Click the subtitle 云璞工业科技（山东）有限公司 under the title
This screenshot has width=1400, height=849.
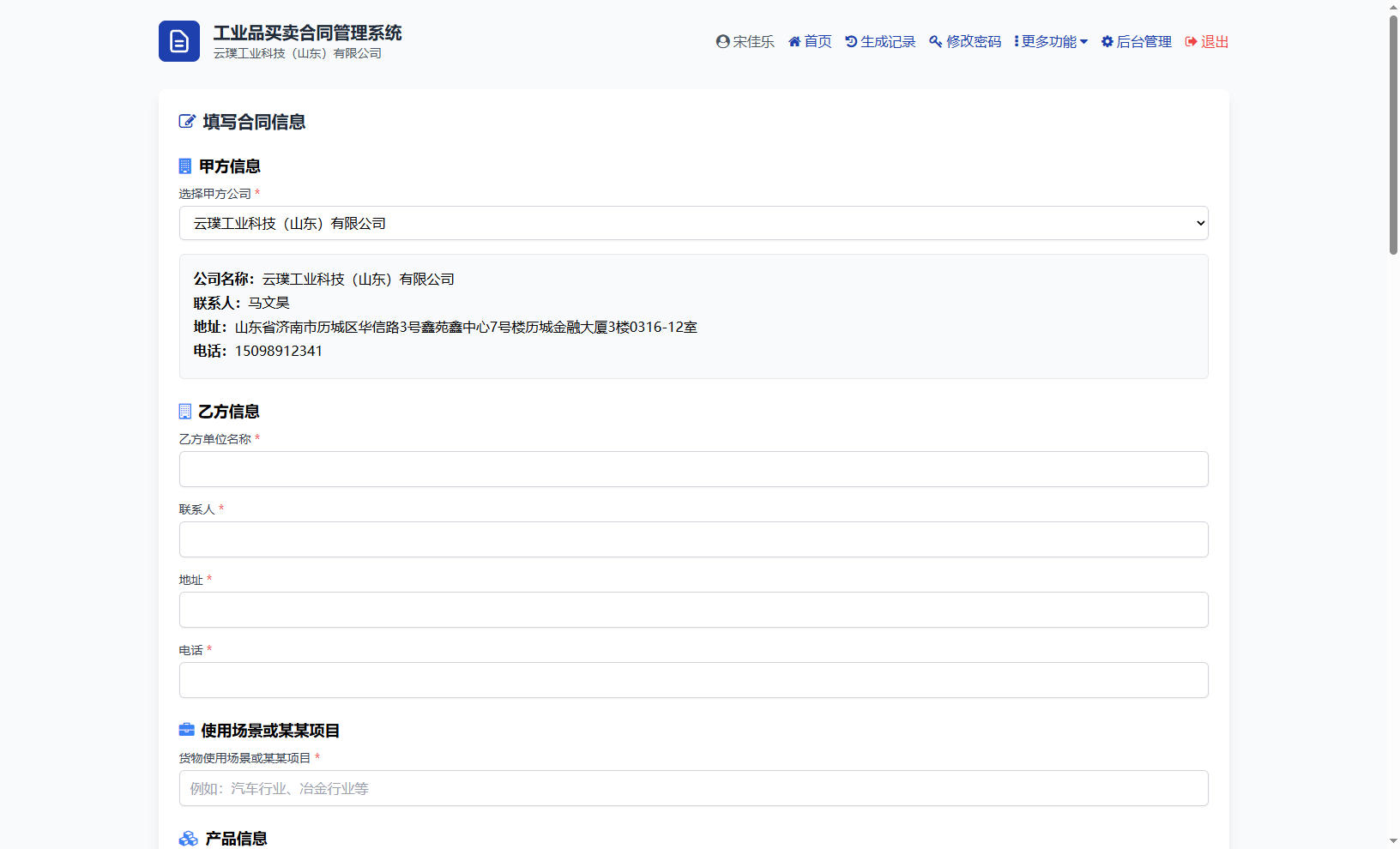[x=298, y=53]
